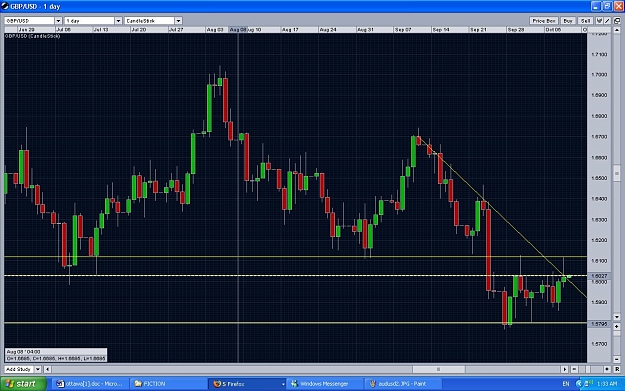Switch to Windows Messenger taskbar item
The image size is (625, 391).
[324, 383]
